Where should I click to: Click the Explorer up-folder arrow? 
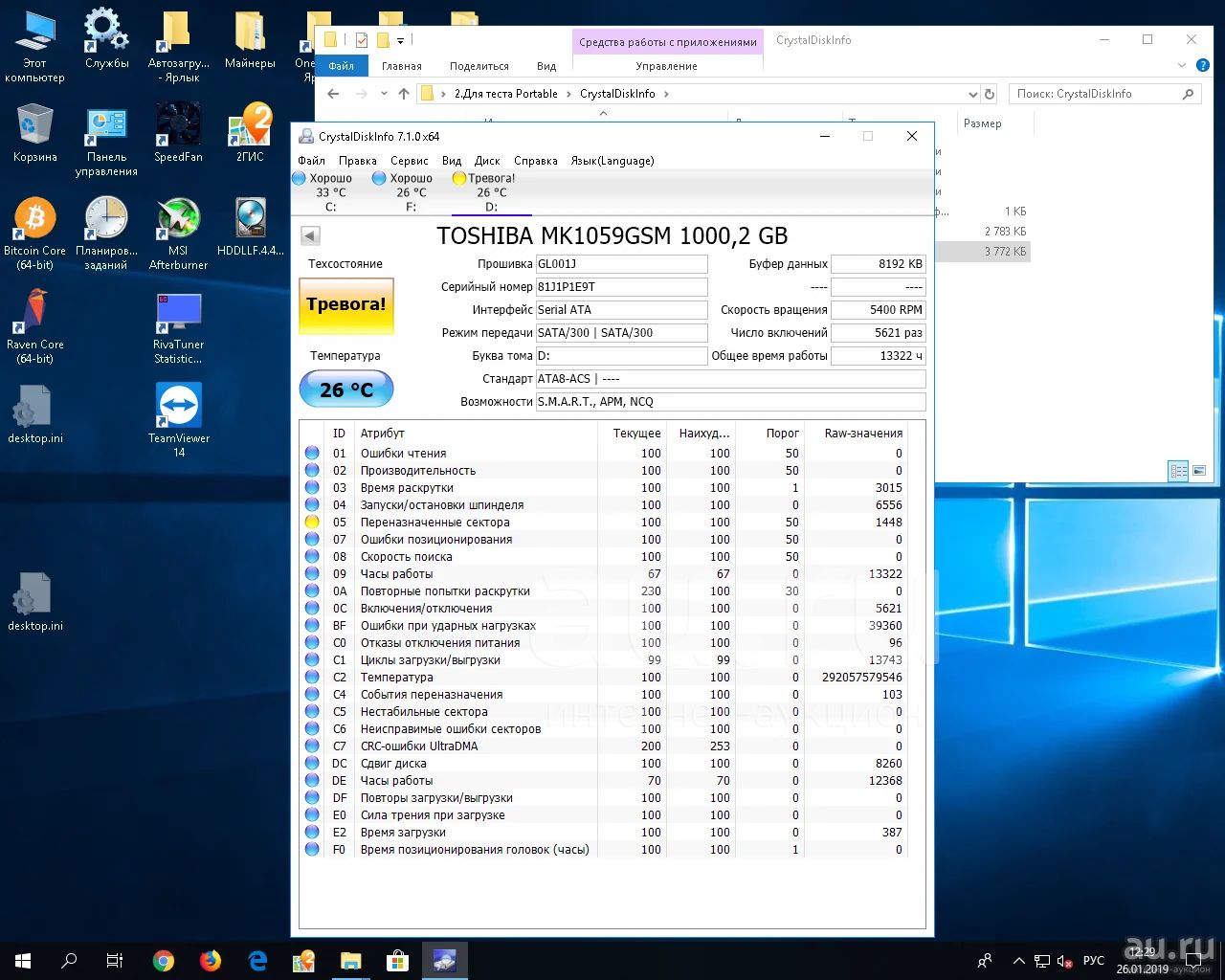click(404, 94)
